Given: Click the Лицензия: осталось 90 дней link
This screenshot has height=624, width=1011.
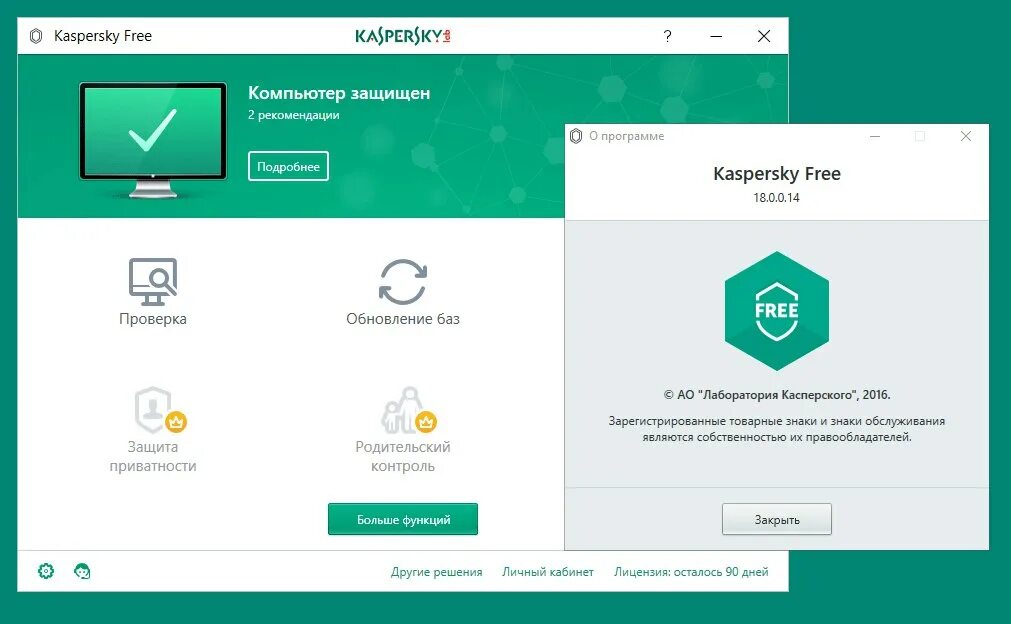Looking at the screenshot, I should click(x=691, y=572).
